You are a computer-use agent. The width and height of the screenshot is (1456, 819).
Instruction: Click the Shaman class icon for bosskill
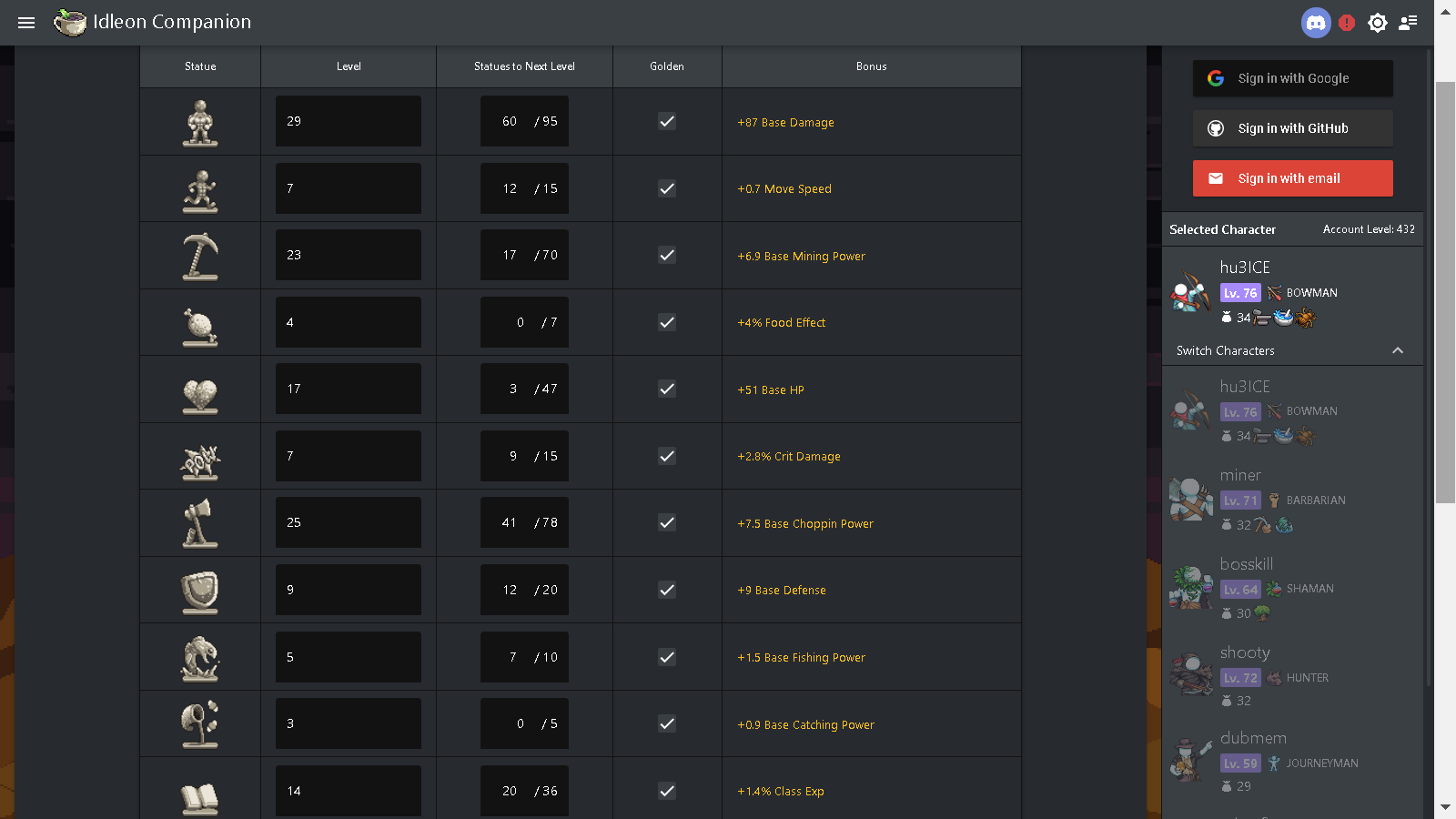(1273, 588)
